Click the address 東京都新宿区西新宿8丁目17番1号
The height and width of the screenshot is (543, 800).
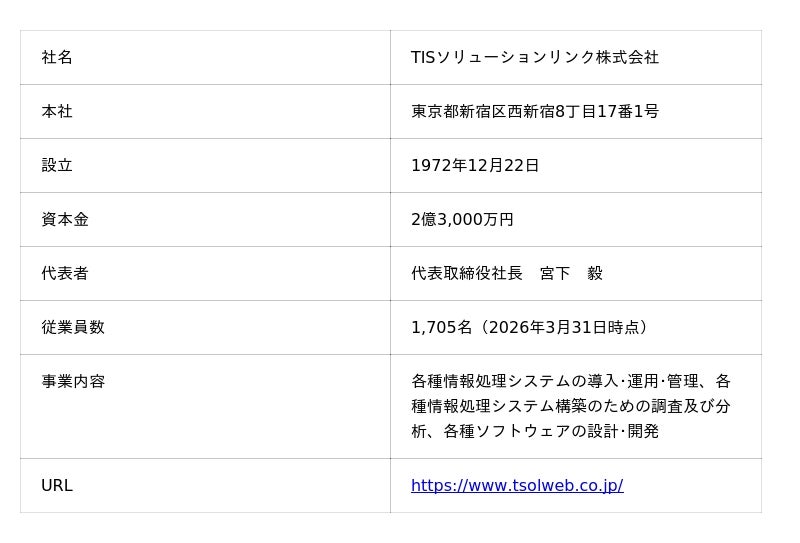tap(535, 111)
